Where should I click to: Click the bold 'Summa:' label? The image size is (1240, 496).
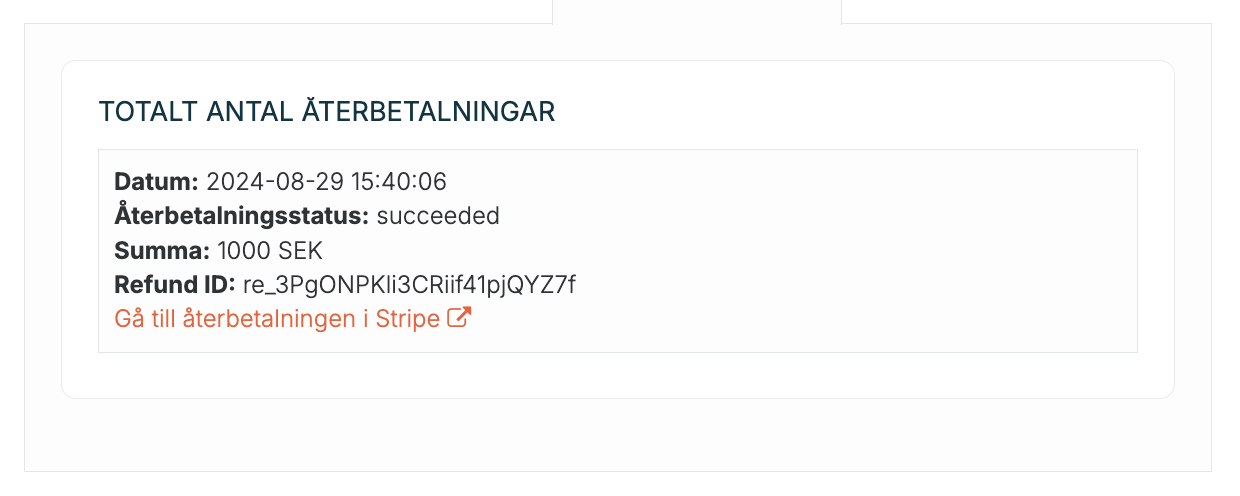pos(163,250)
